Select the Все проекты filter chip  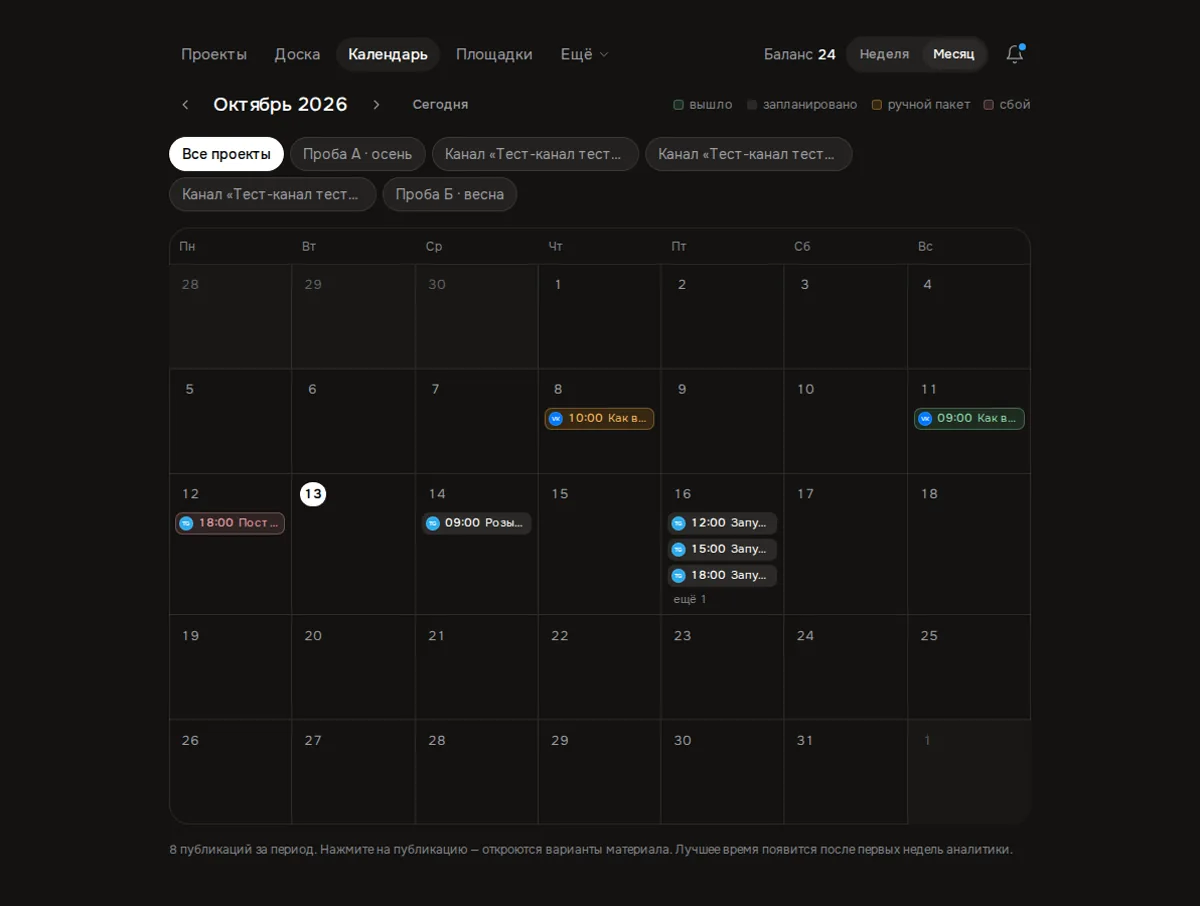226,154
